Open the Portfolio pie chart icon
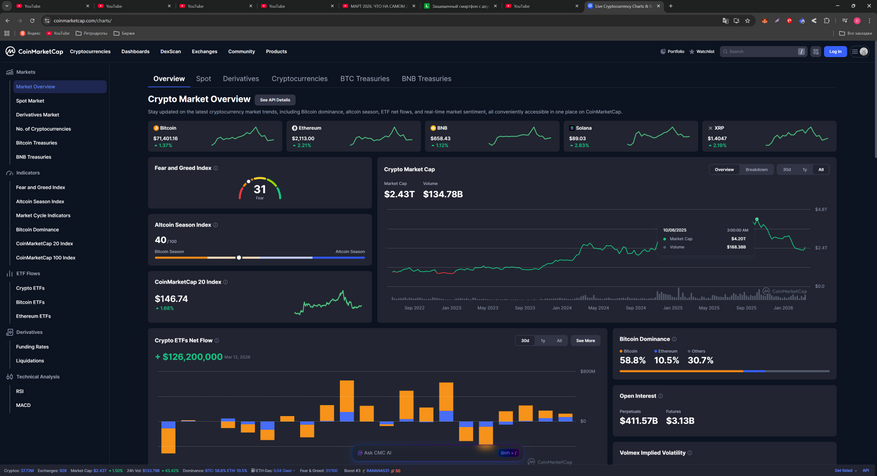The height and width of the screenshot is (476, 877). pyautogui.click(x=662, y=51)
